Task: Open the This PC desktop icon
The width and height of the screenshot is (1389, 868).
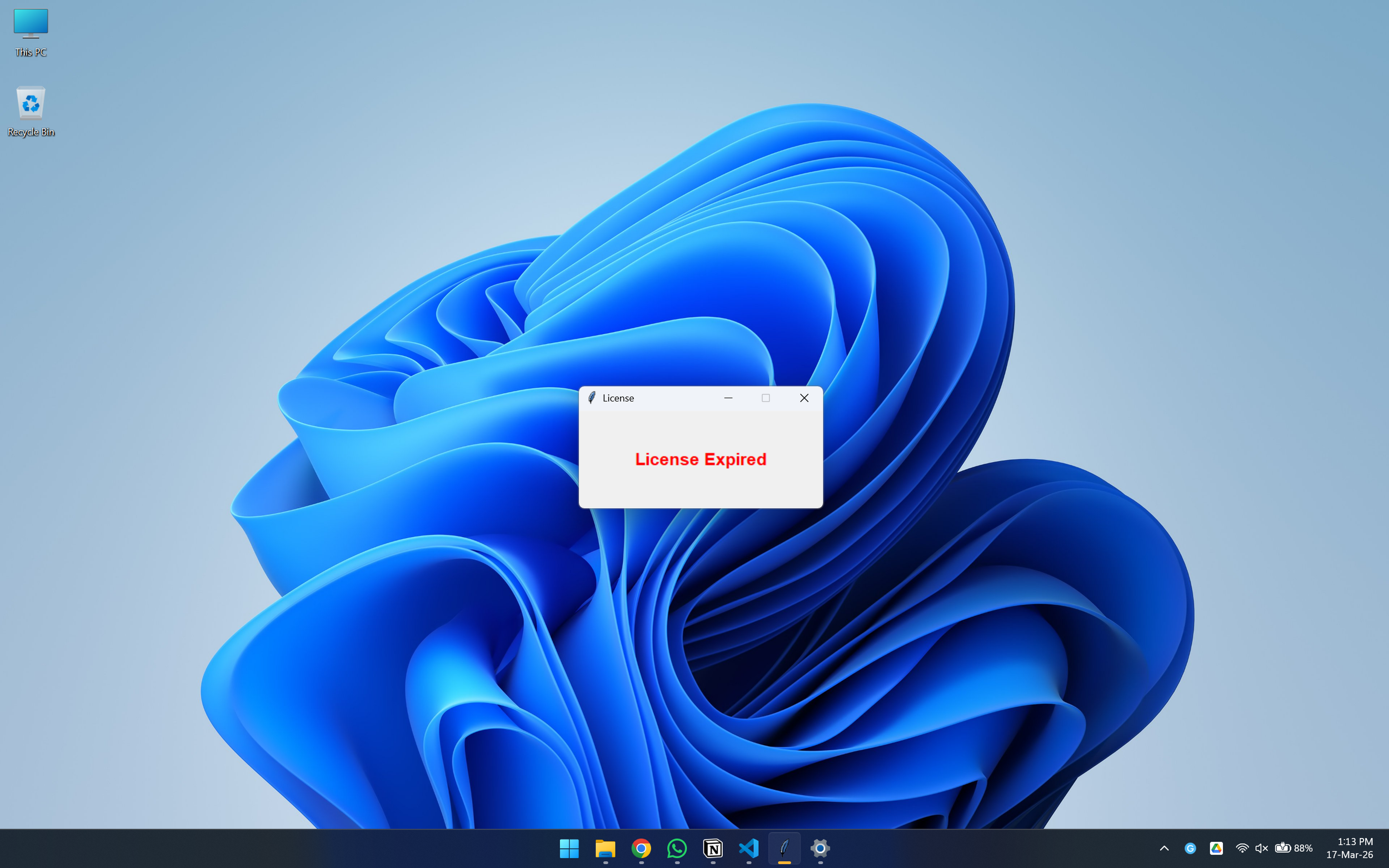Action: point(31,32)
